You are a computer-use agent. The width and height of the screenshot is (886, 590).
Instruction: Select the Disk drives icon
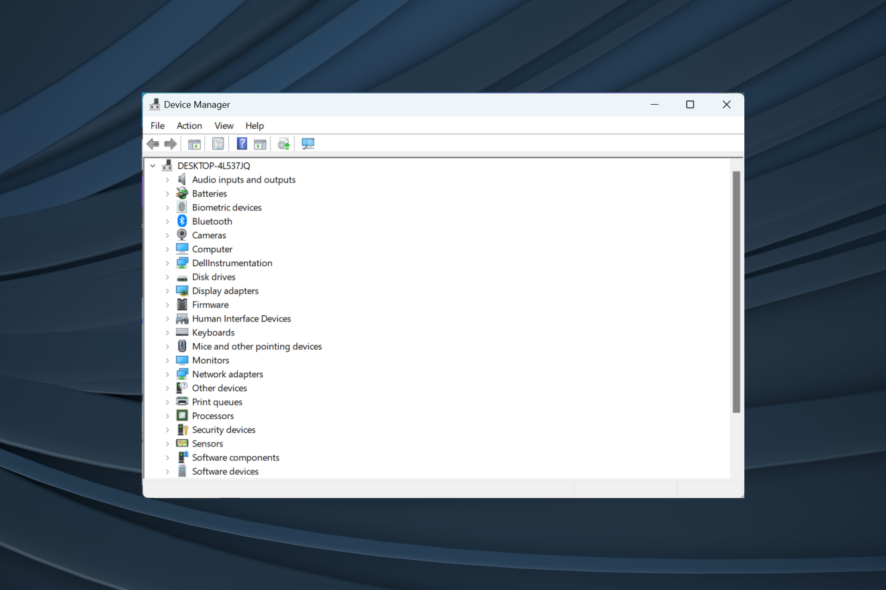(182, 277)
